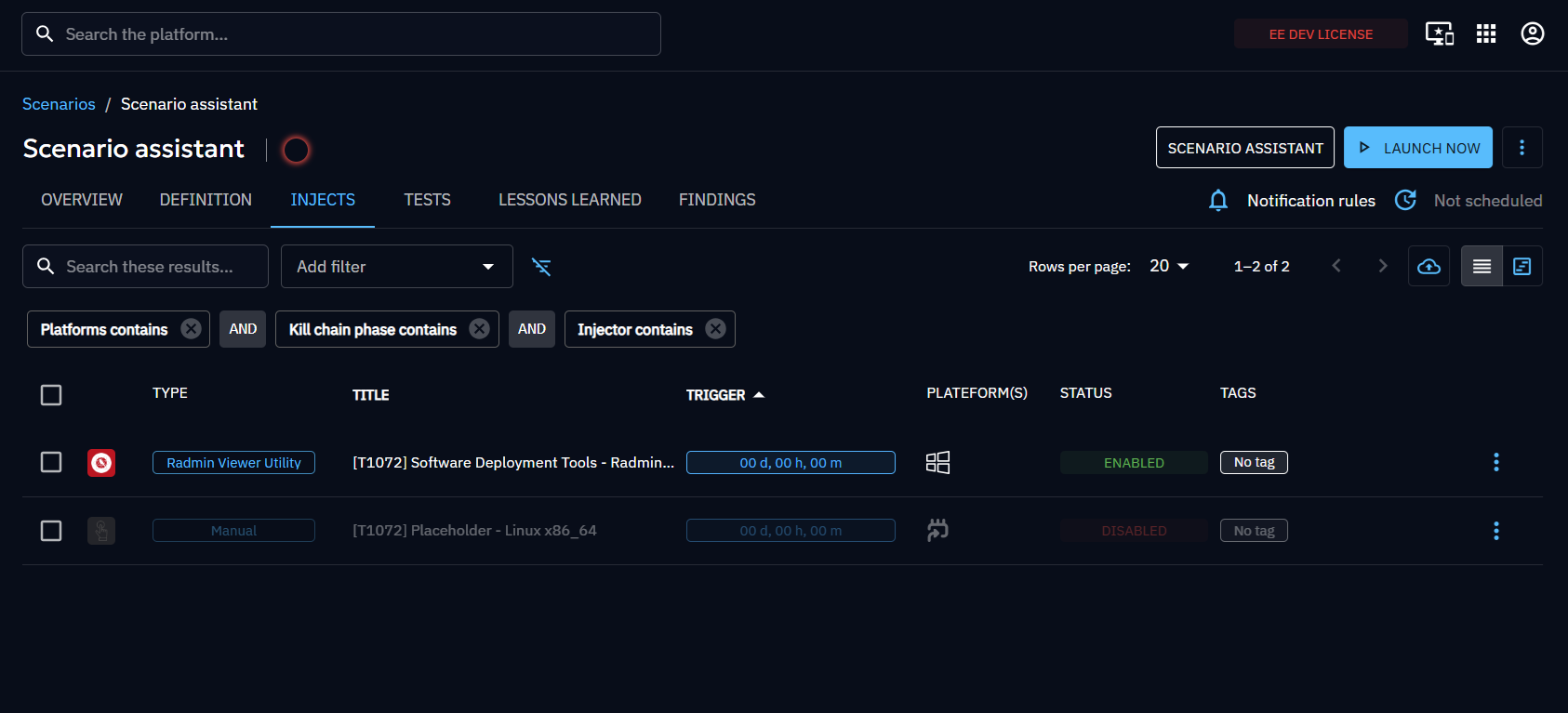Open the scenario three-dot options menu

tap(1521, 148)
